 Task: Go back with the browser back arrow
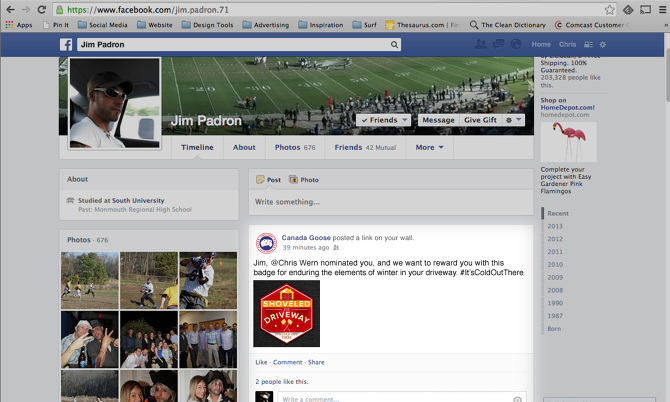click(10, 9)
